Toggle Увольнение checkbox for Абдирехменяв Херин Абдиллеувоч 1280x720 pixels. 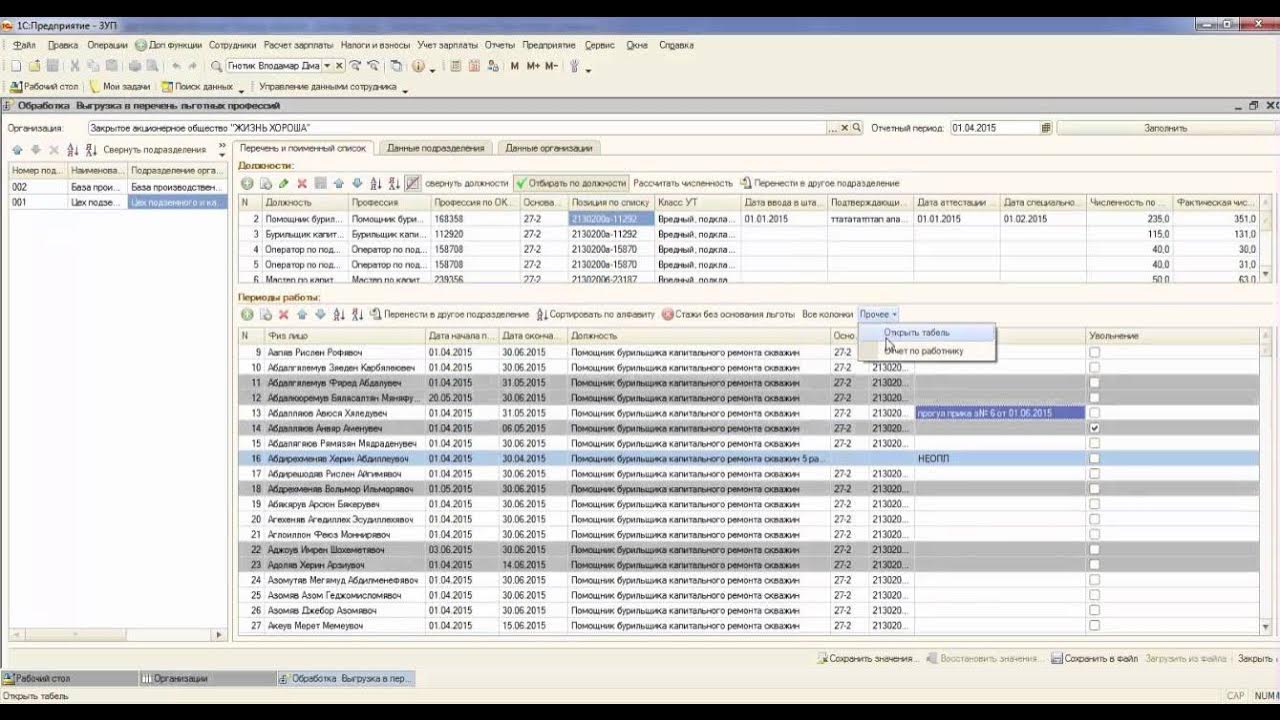(1095, 458)
